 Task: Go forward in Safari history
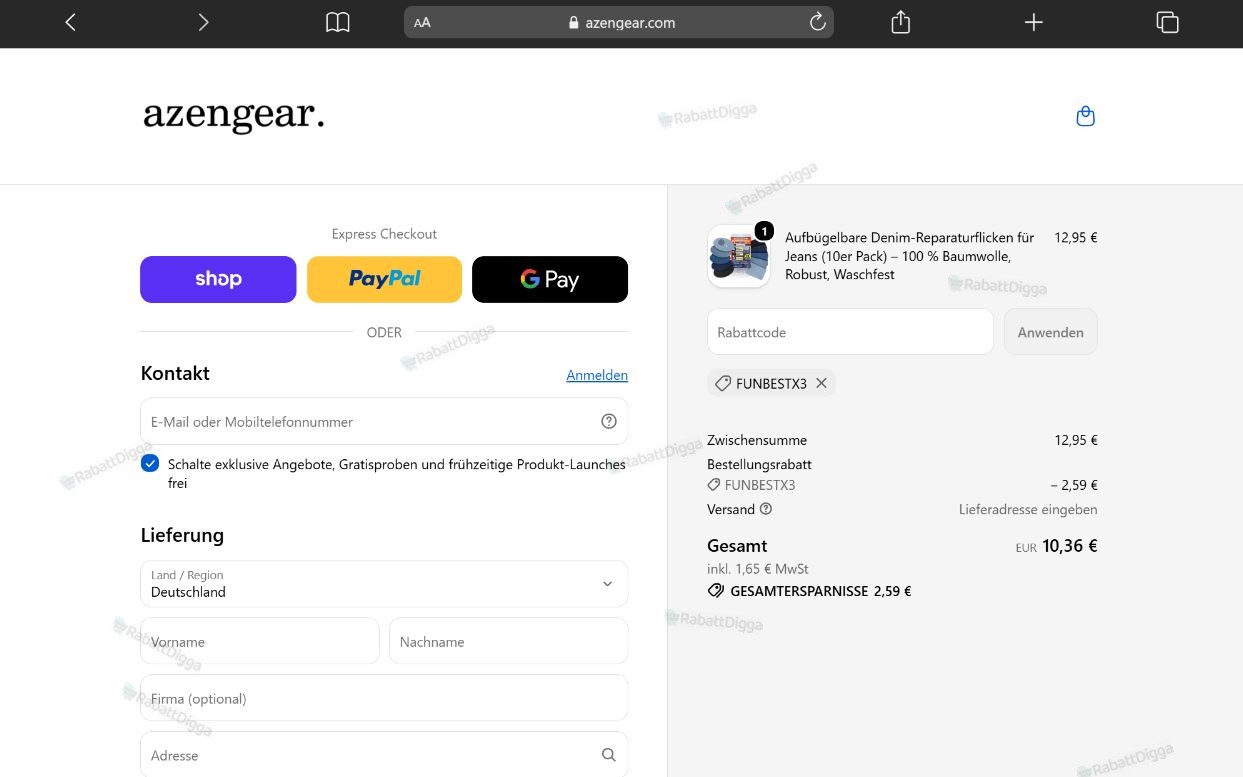pos(203,22)
